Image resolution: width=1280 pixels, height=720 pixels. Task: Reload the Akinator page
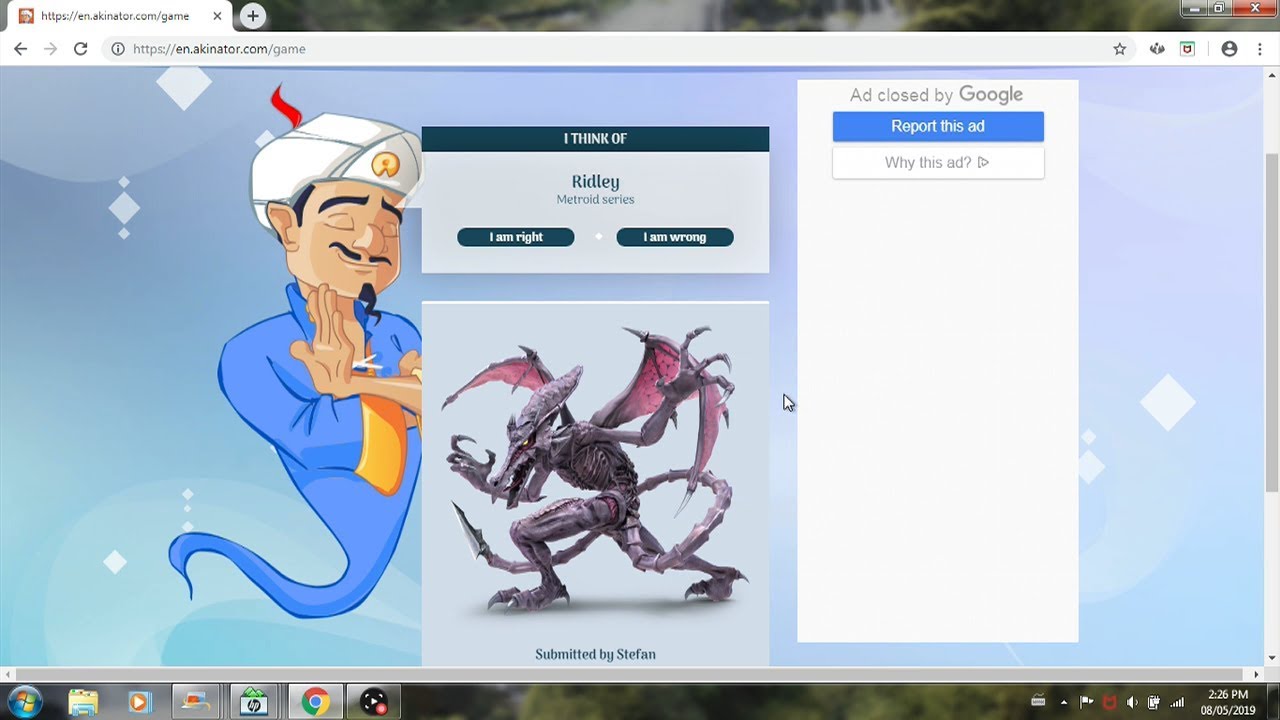pos(81,49)
